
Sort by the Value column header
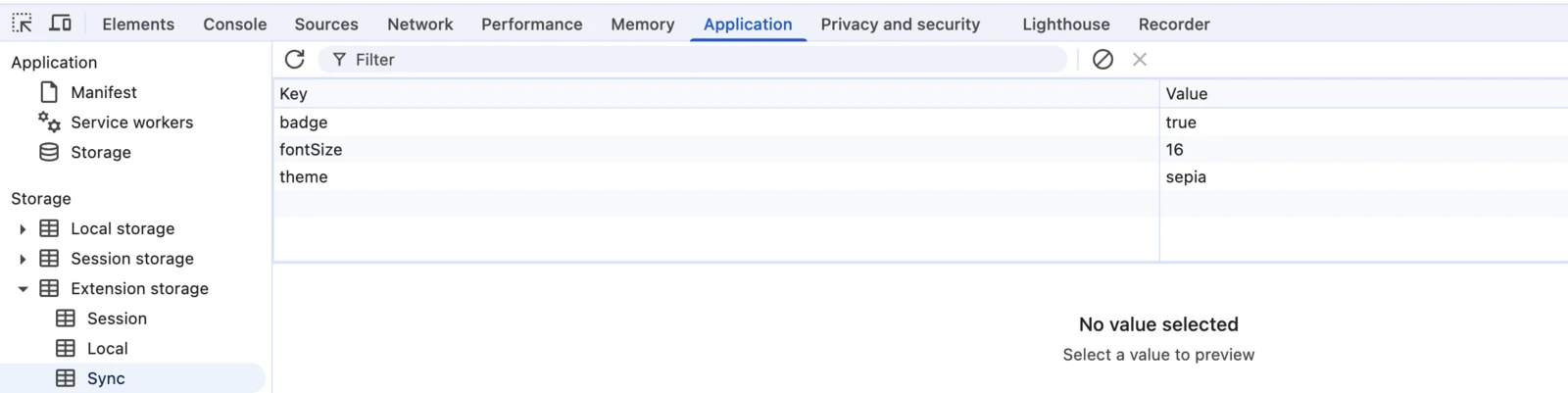pos(1363,94)
